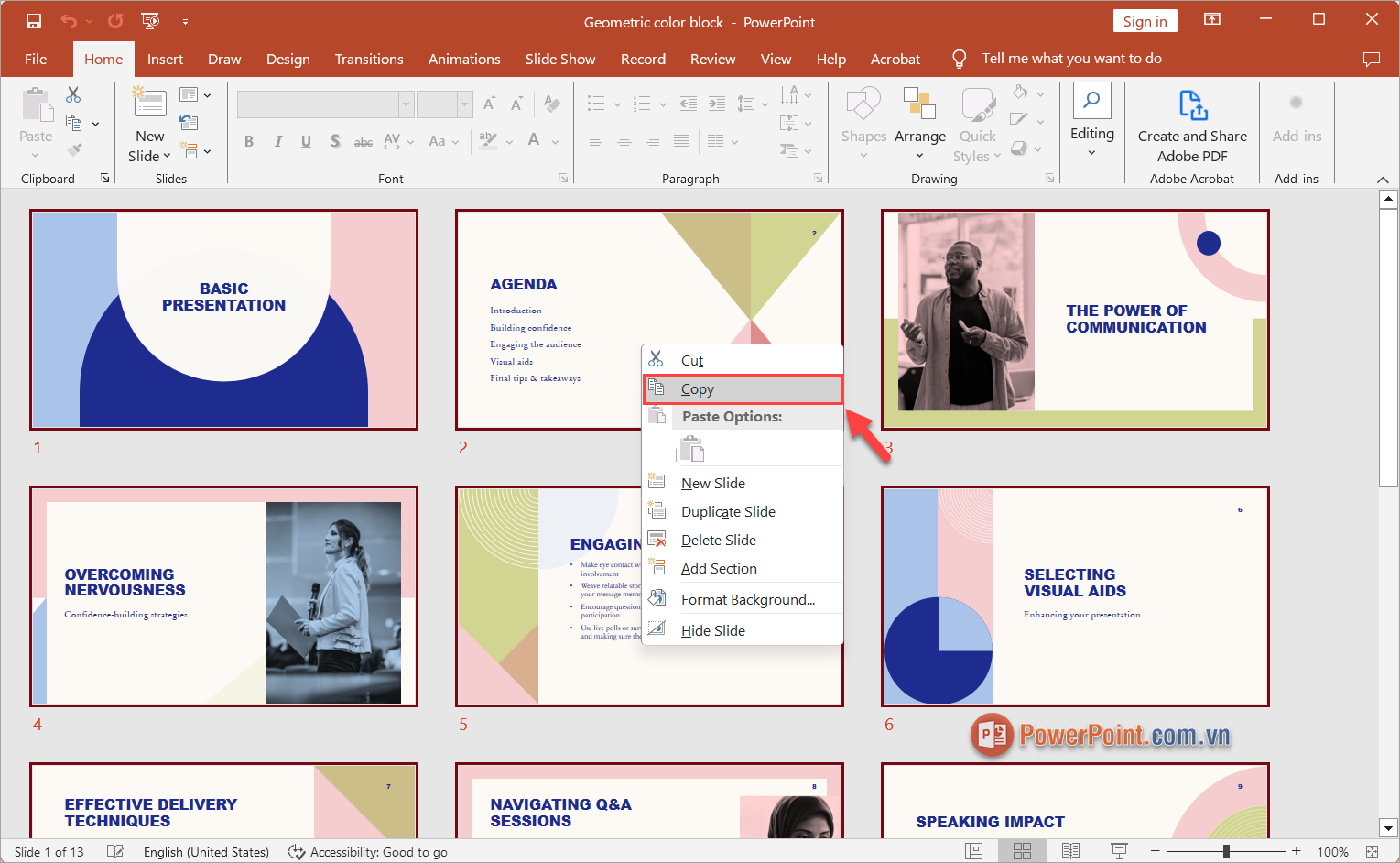Toggle Strikethrough formatting
This screenshot has height=863, width=1400.
point(364,141)
